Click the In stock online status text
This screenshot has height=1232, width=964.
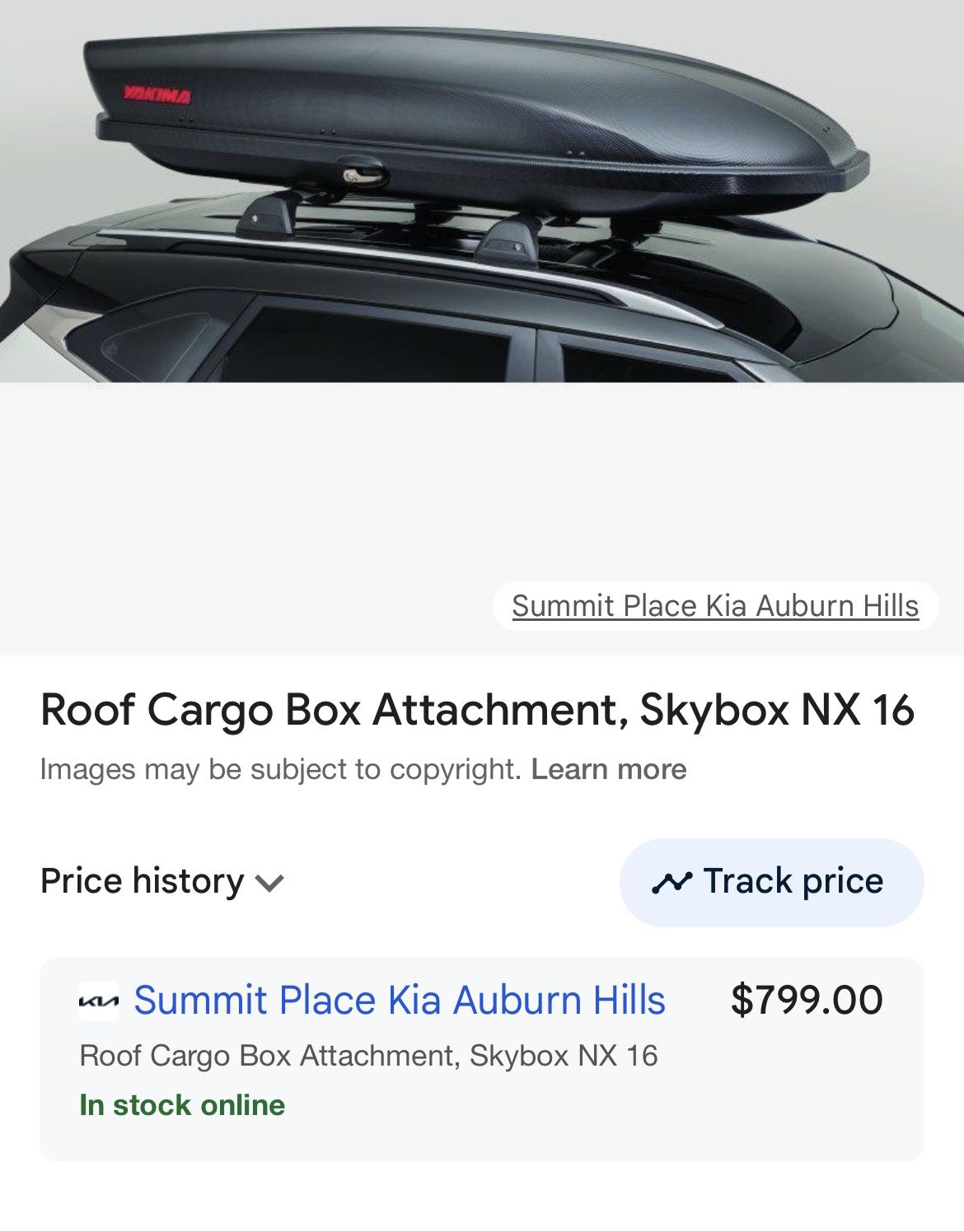(x=182, y=1104)
